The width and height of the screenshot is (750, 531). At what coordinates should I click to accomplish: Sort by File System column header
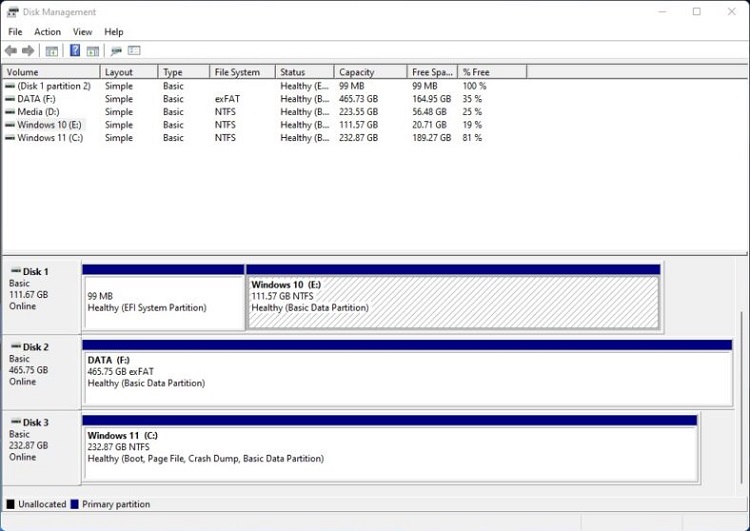click(243, 72)
